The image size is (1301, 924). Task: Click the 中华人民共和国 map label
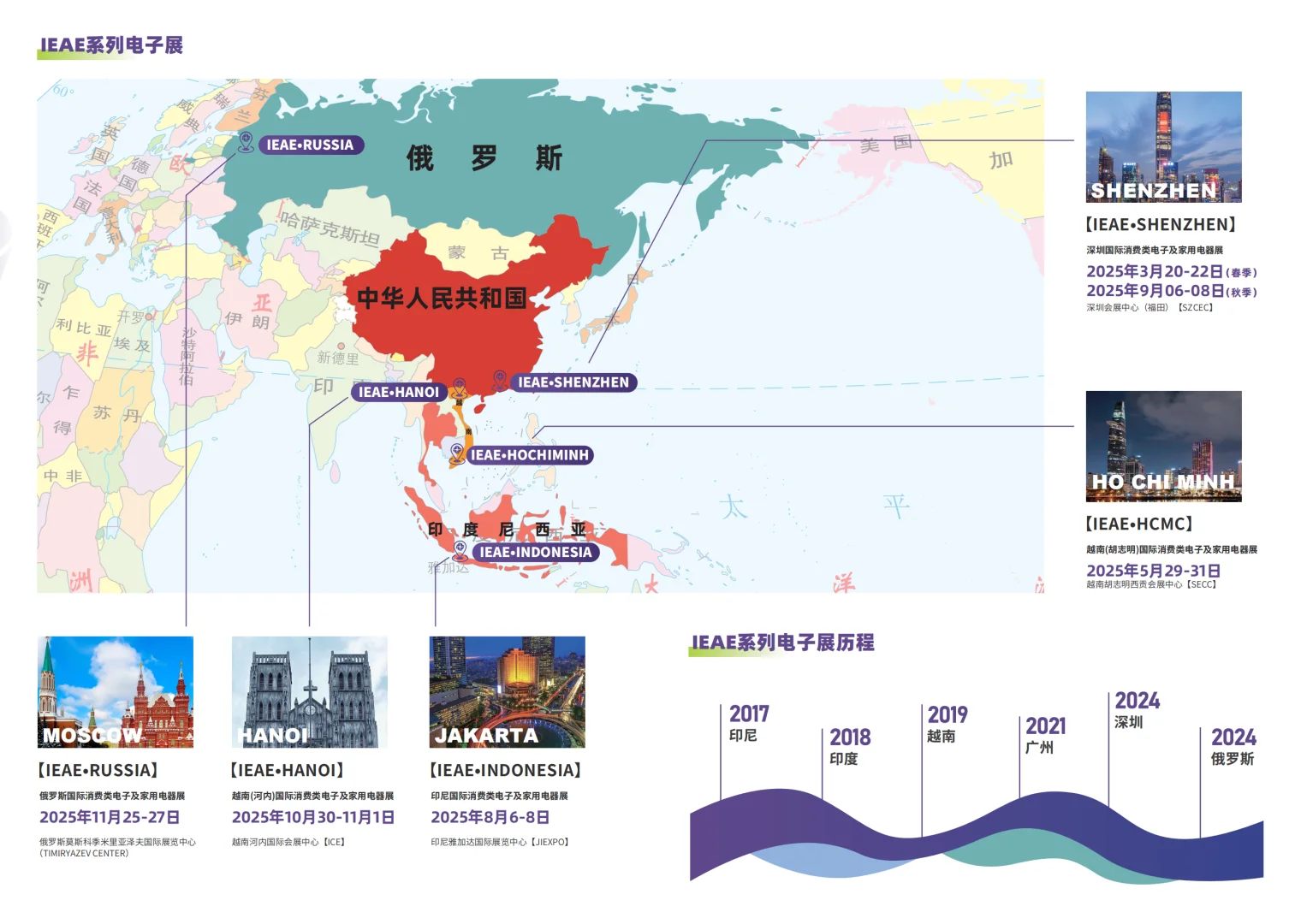(x=442, y=298)
